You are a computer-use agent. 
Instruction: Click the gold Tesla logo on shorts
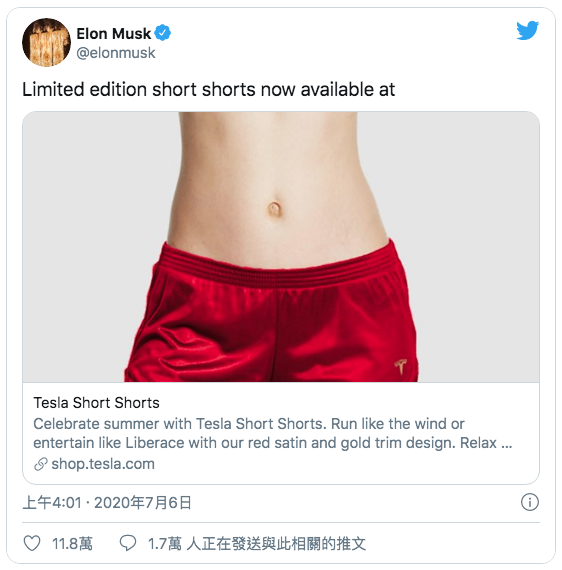[401, 366]
